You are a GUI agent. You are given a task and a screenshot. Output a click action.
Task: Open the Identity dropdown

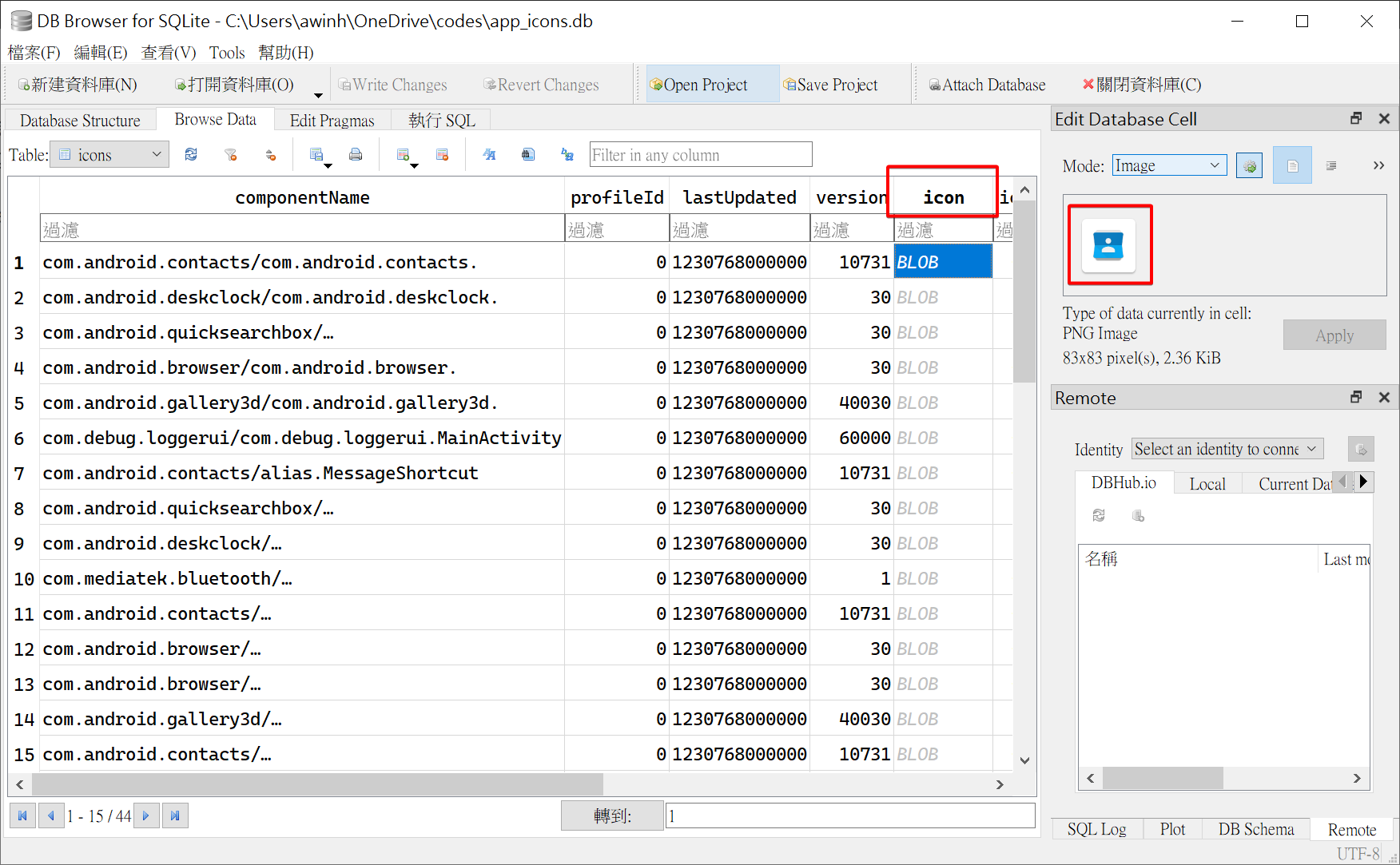pos(1227,450)
